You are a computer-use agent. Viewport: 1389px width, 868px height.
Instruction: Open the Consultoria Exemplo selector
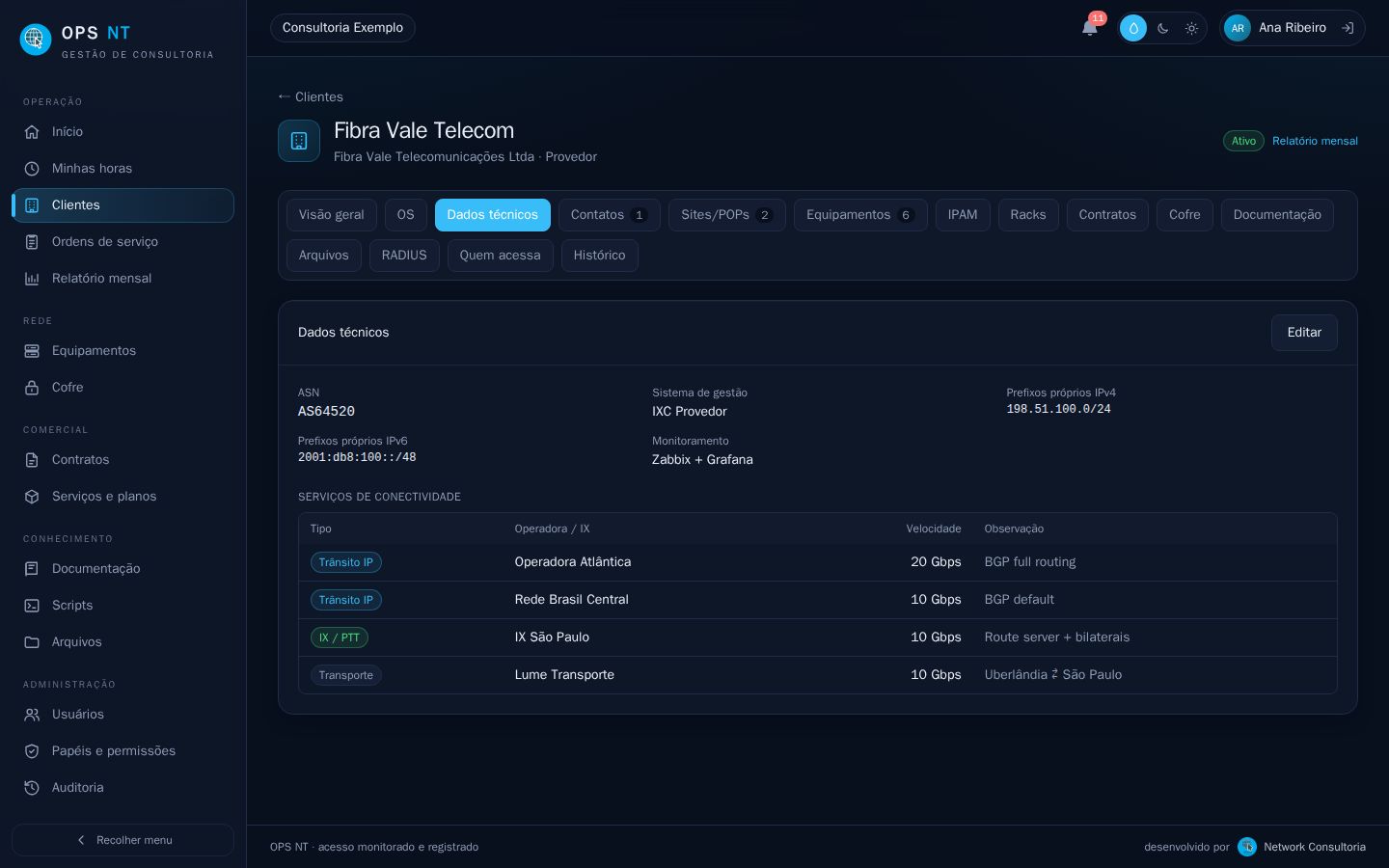[x=342, y=28]
